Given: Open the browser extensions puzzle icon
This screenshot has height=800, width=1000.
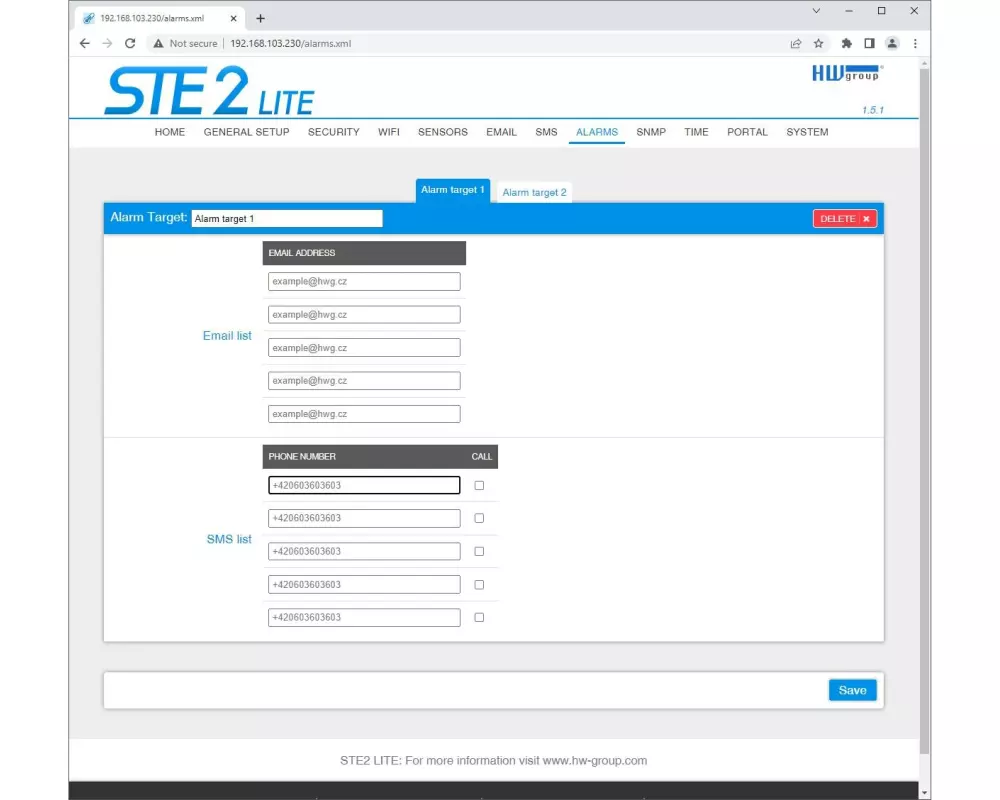Looking at the screenshot, I should [847, 43].
